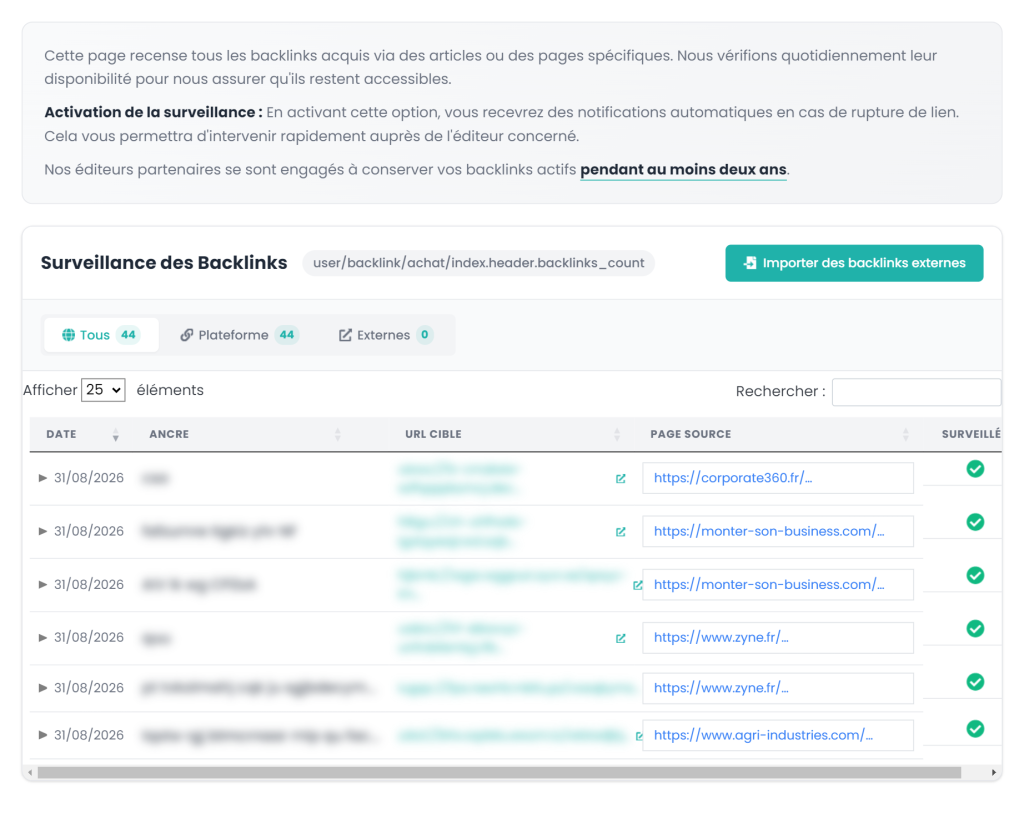Open first https://www.zyne.fr/ source link
1024x824 pixels.
[721, 638]
